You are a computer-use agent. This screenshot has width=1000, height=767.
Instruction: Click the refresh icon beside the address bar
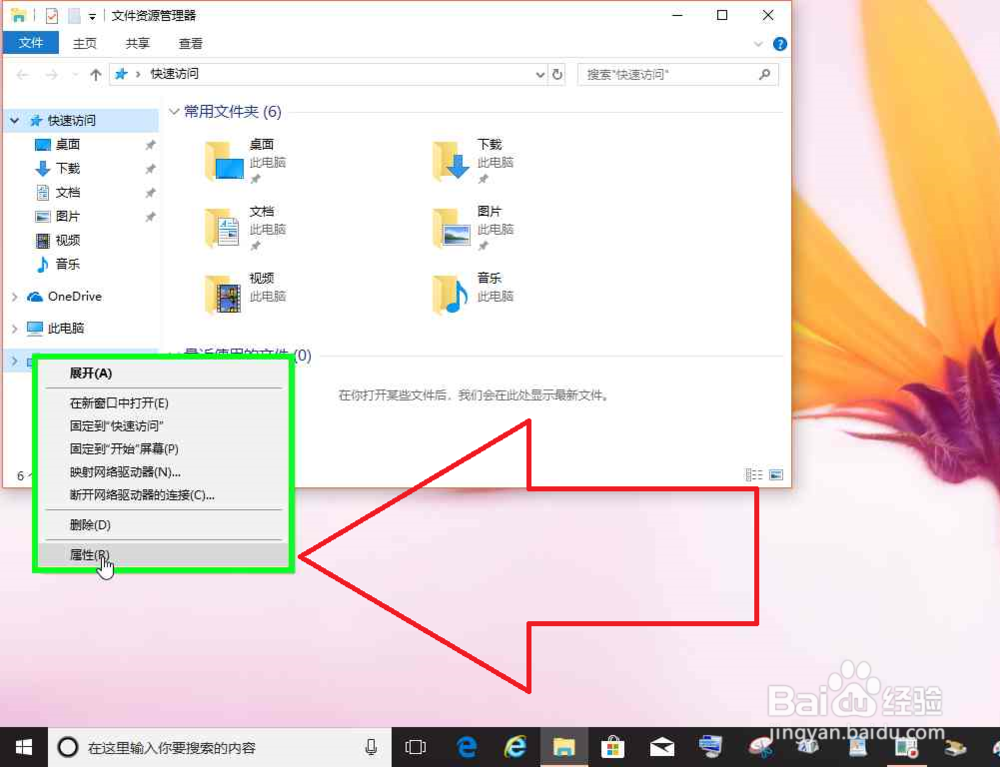pyautogui.click(x=557, y=74)
